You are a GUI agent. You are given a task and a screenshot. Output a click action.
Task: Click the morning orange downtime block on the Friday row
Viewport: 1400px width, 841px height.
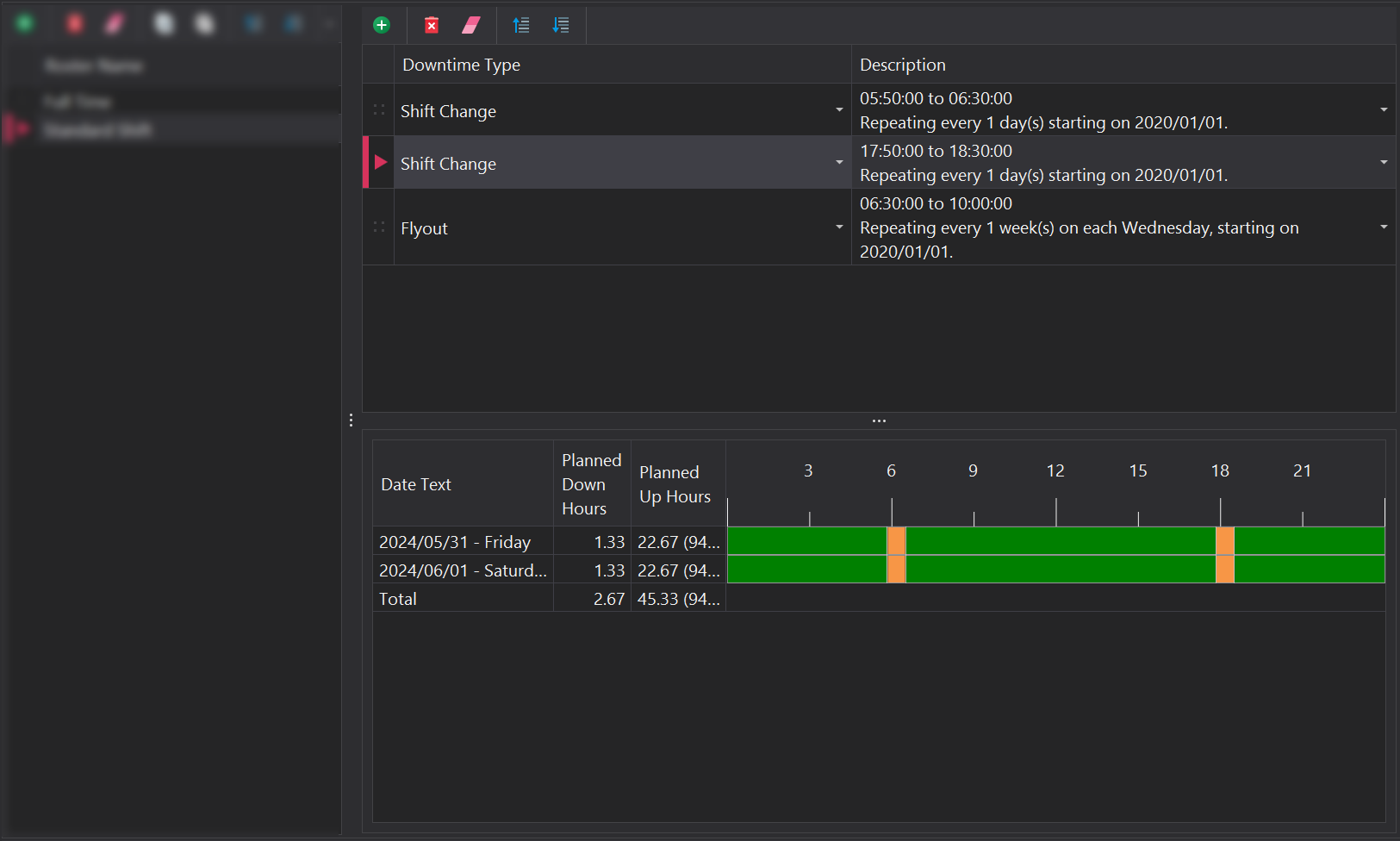[896, 541]
